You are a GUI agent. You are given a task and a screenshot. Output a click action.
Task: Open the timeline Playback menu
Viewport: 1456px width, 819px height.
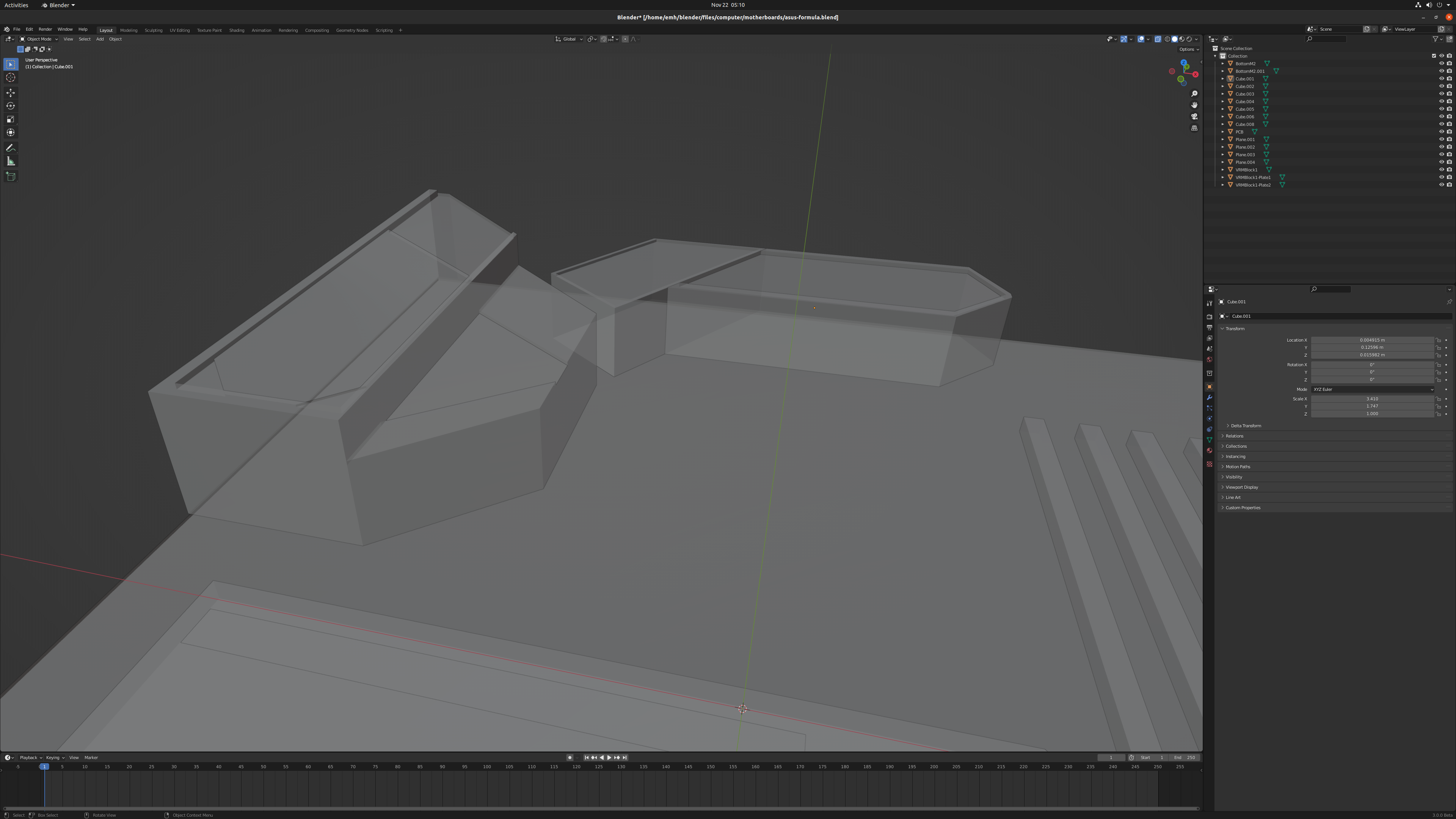[x=30, y=758]
